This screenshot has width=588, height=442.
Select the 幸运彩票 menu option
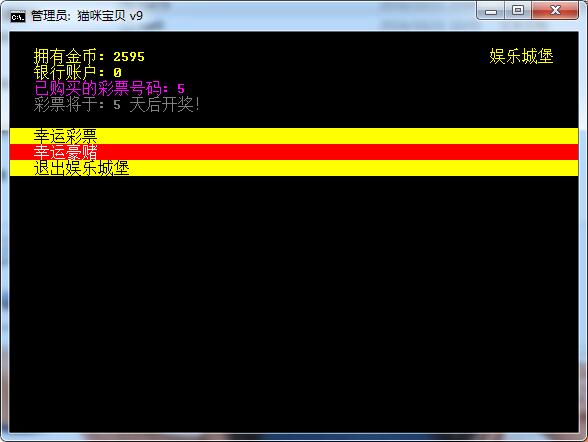point(294,136)
